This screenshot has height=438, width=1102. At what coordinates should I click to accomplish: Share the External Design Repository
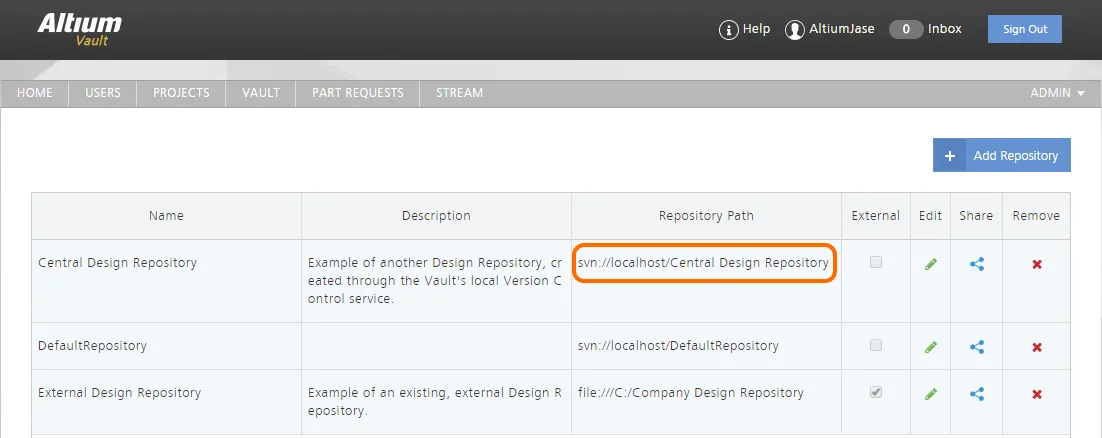pos(976,394)
